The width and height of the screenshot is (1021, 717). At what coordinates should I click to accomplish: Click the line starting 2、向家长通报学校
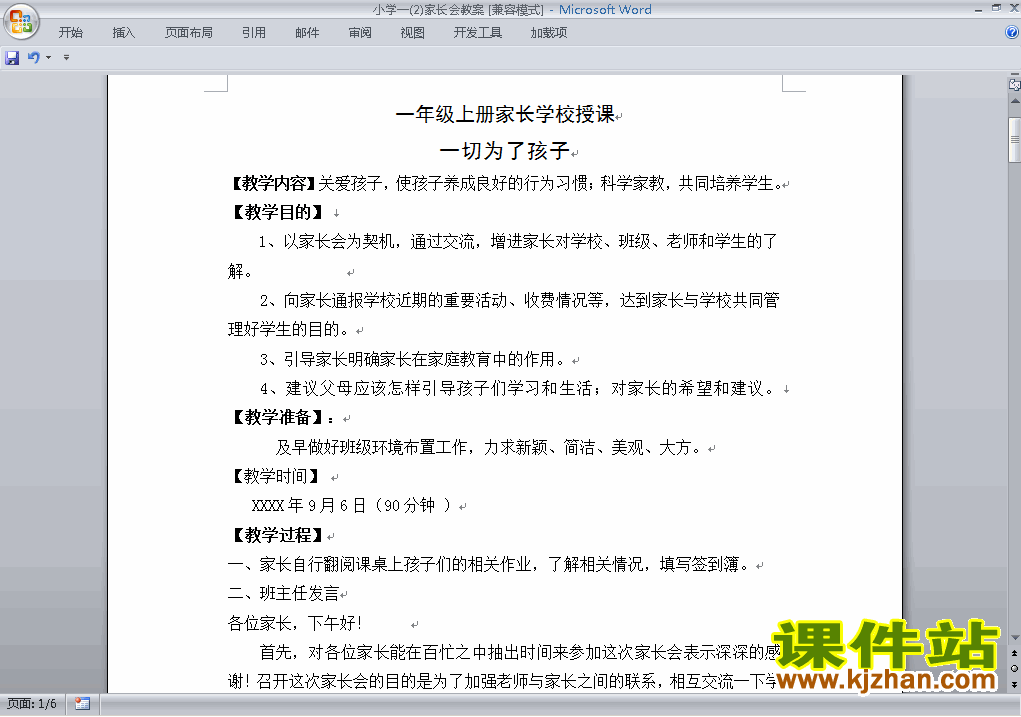coord(519,300)
